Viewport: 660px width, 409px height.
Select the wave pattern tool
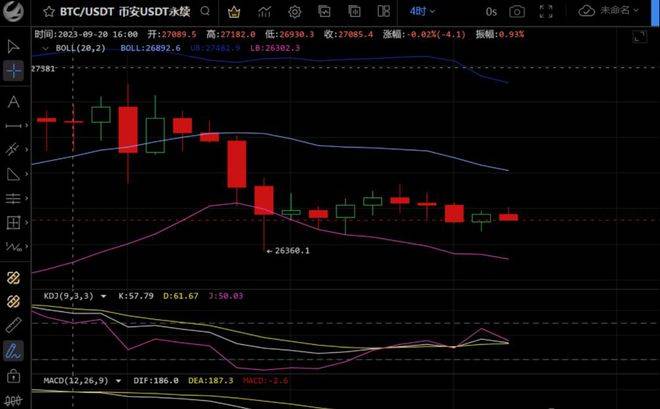click(13, 247)
